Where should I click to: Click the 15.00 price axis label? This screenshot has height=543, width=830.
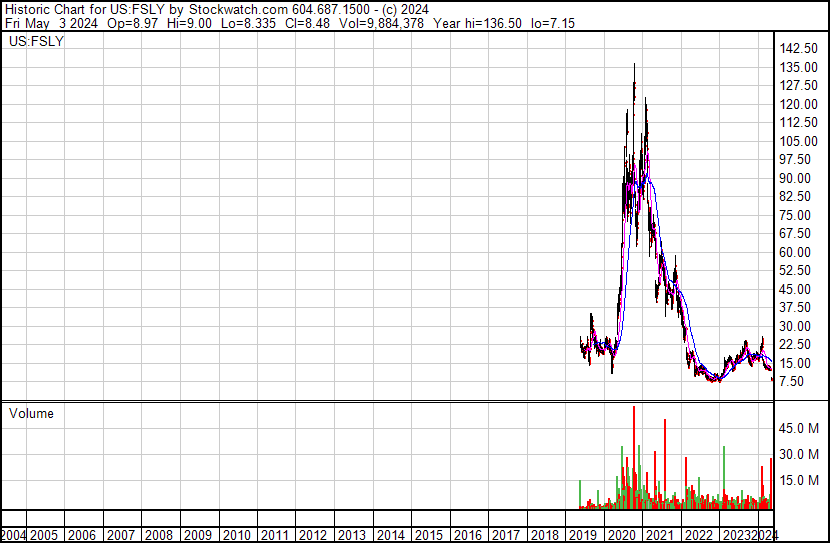click(x=795, y=364)
